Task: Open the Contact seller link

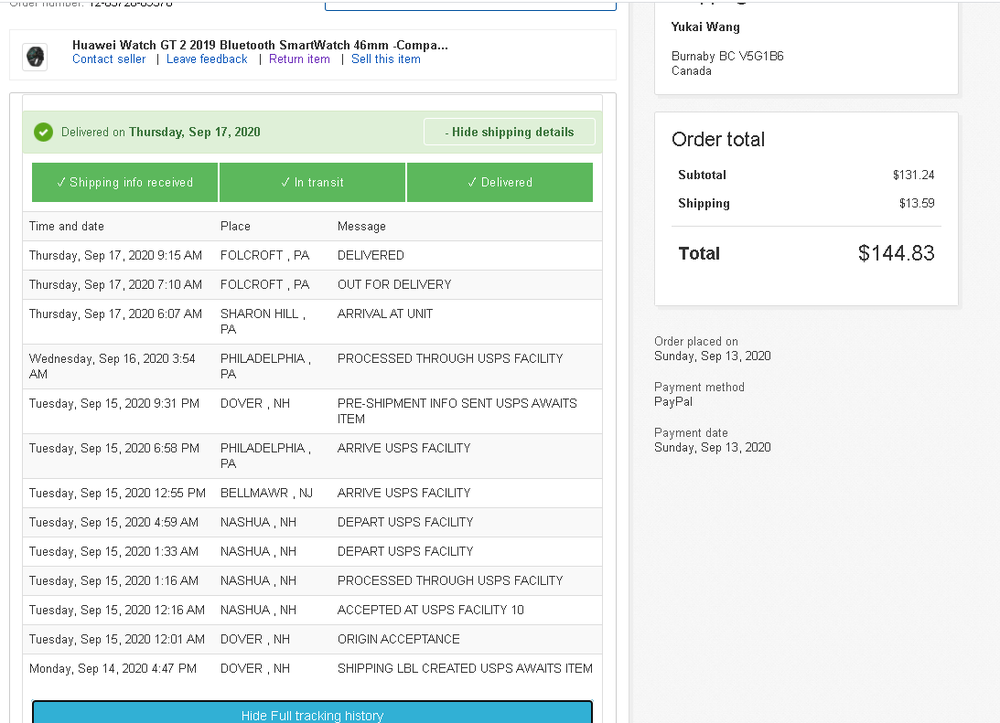Action: point(108,59)
